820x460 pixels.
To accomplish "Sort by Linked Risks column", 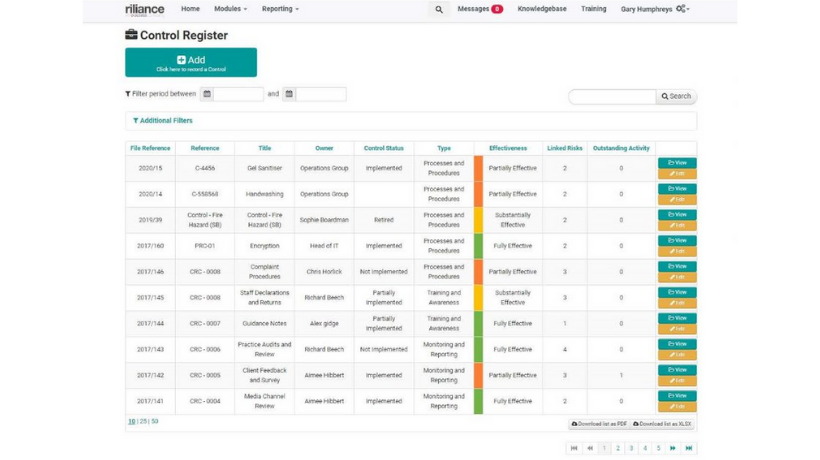I will (x=565, y=148).
